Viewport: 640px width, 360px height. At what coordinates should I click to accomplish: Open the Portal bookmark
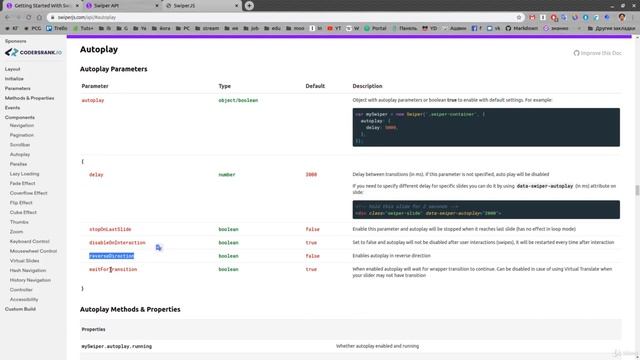[x=375, y=29]
